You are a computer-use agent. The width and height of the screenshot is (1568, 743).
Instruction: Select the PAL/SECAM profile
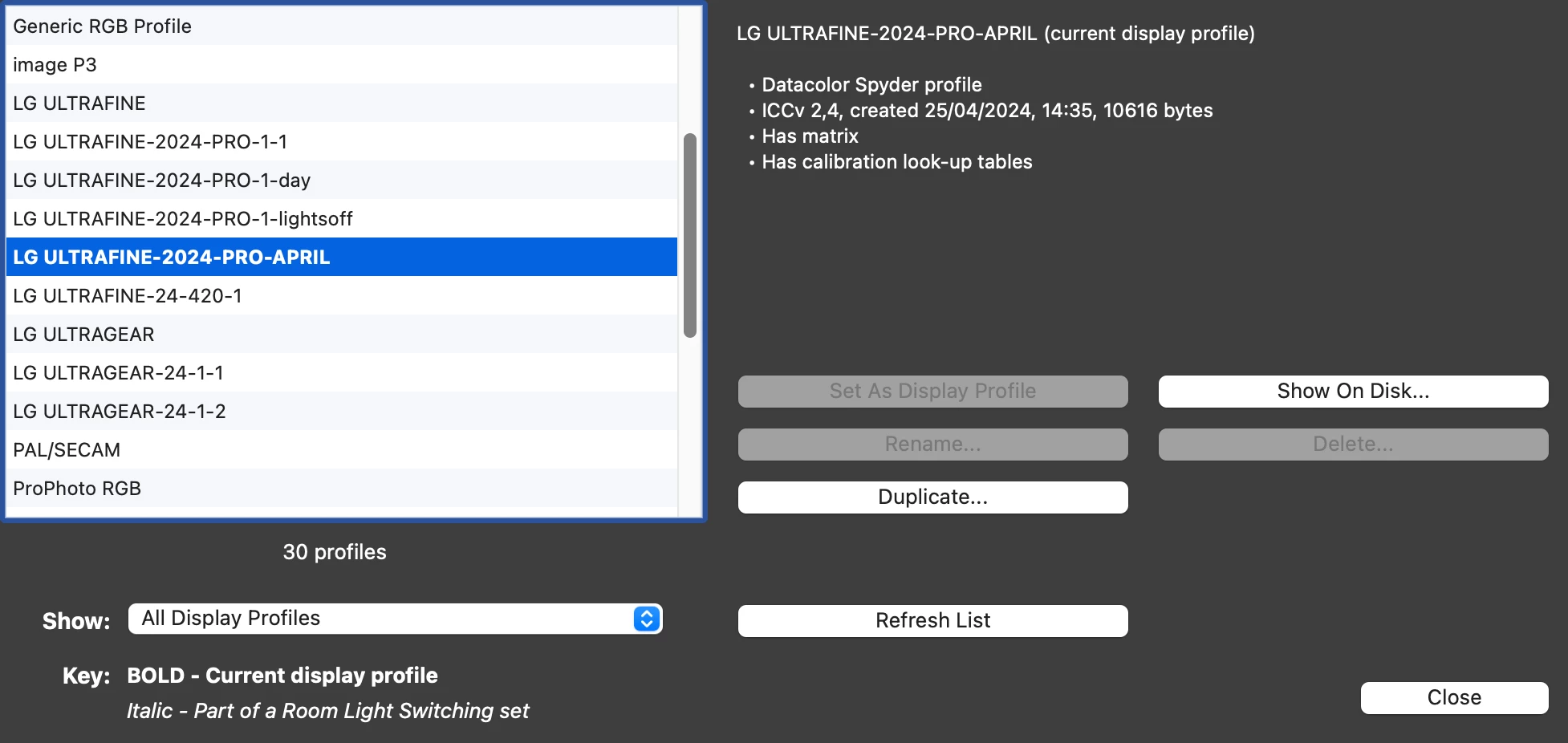342,449
